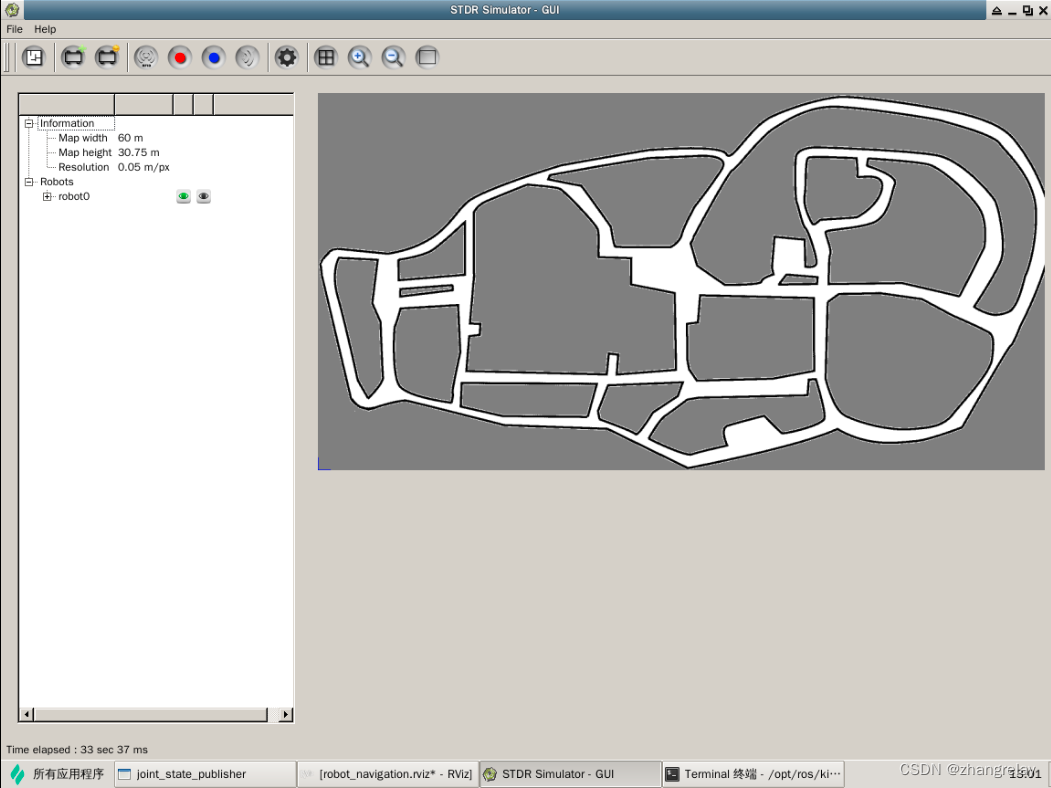Image resolution: width=1051 pixels, height=788 pixels.
Task: Toggle robot0 black eye visibility button
Action: pos(204,197)
